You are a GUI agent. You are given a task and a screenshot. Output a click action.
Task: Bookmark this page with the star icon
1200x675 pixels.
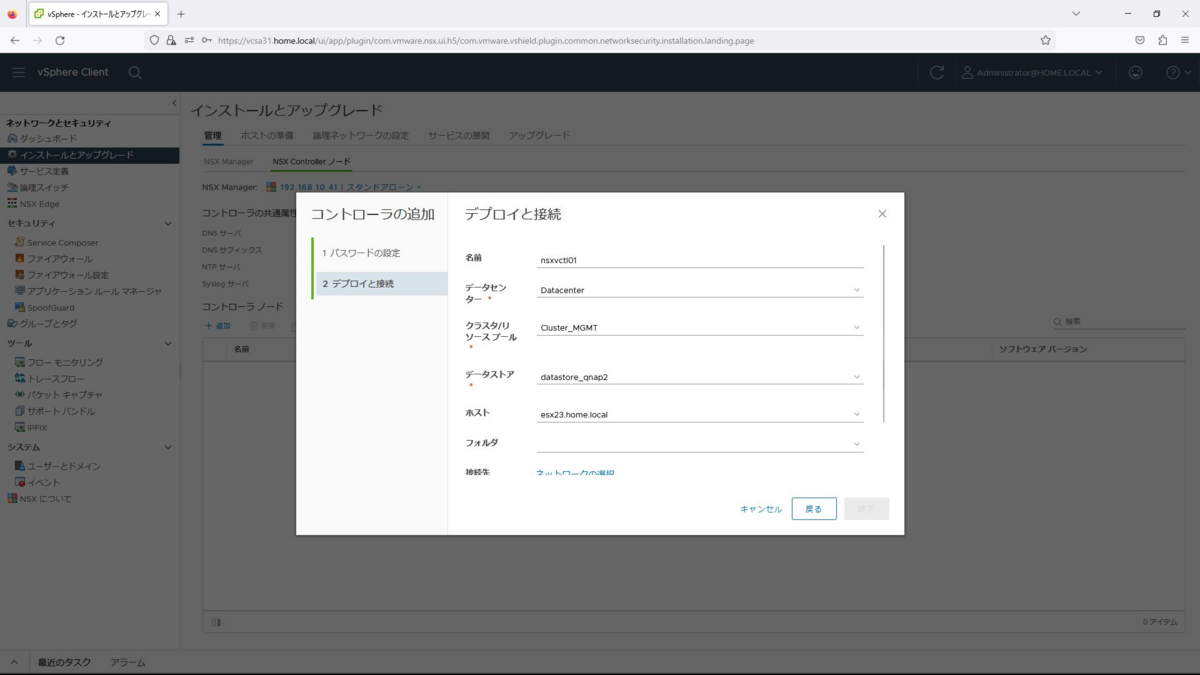[1045, 40]
